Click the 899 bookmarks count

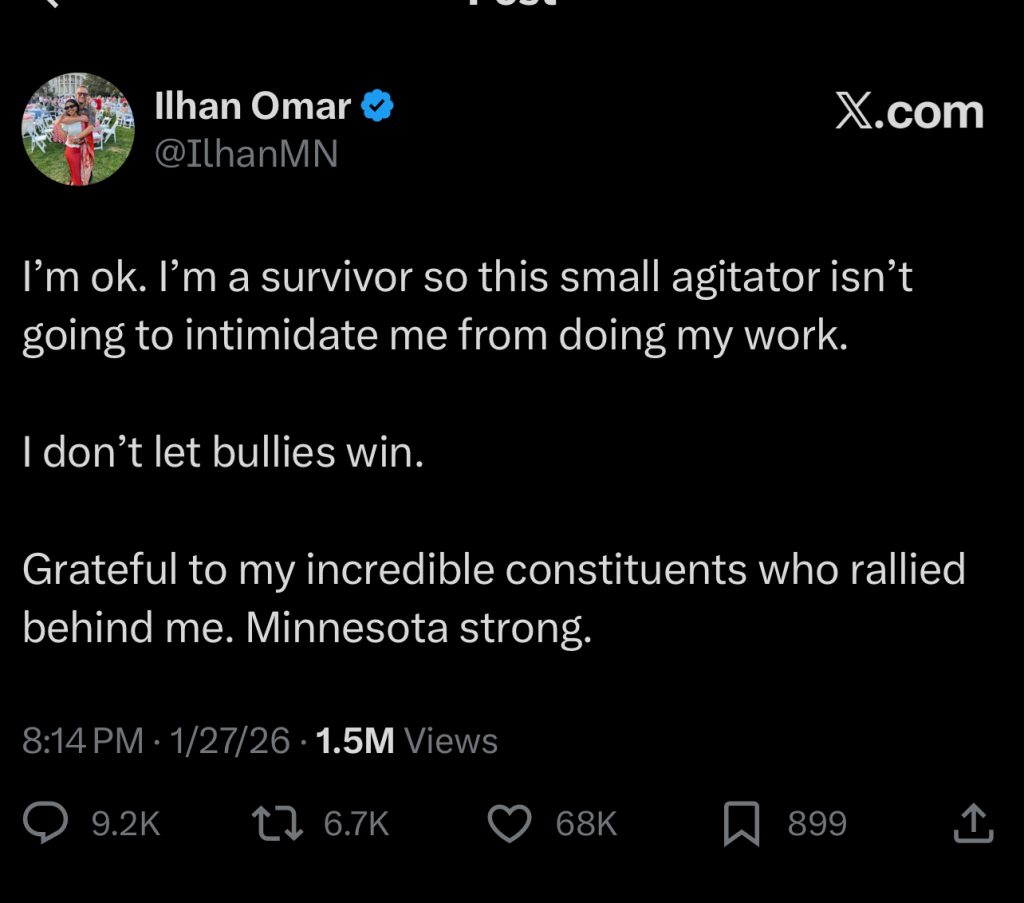point(817,824)
